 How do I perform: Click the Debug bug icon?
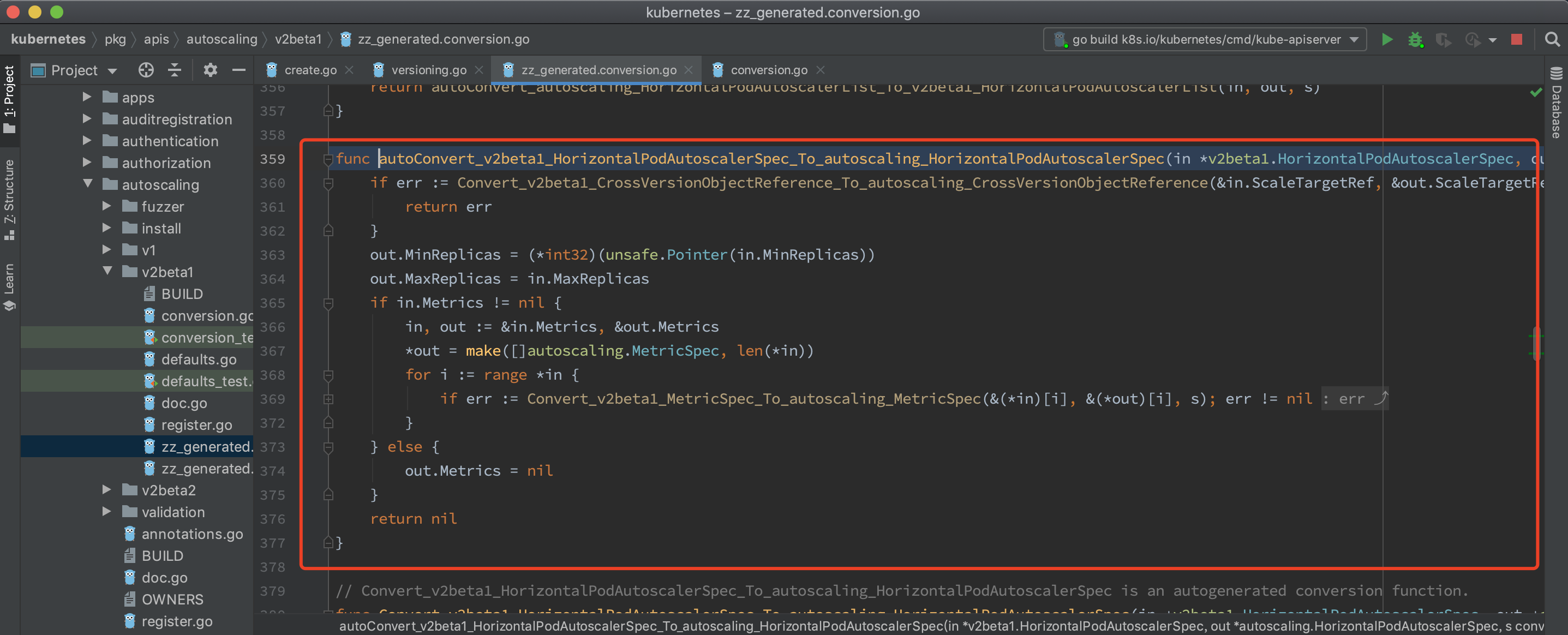click(x=1415, y=40)
